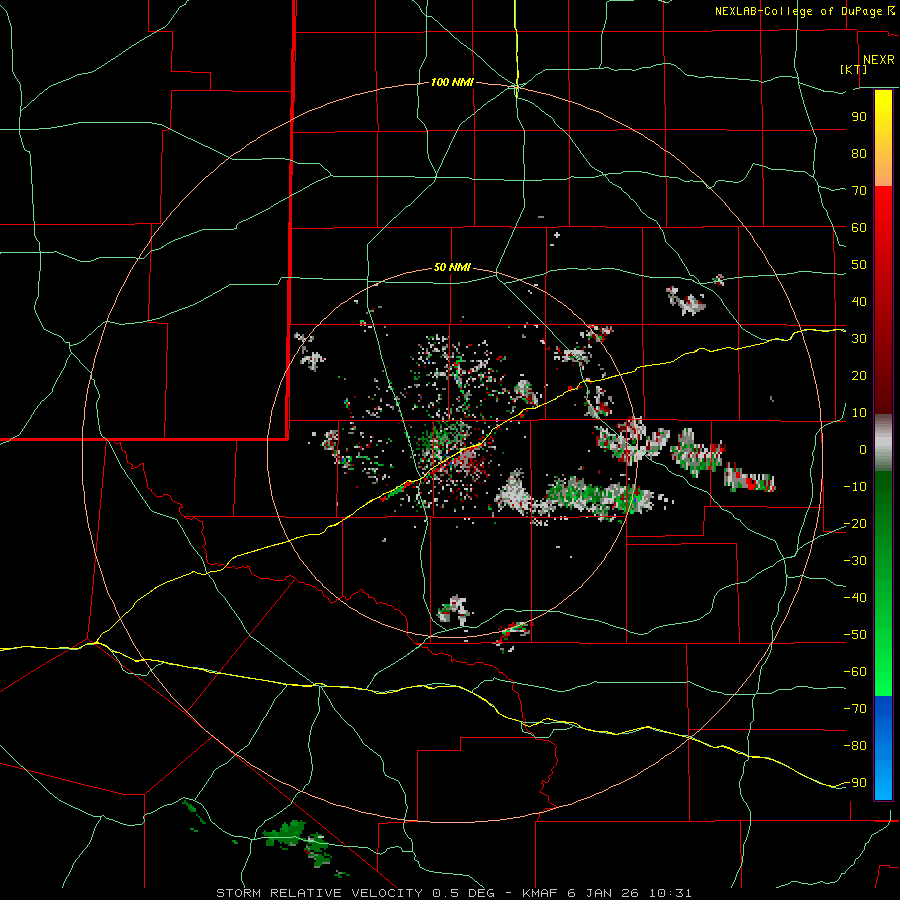Click the positive 70 scale label
Viewport: 900px width, 900px height.
(x=859, y=191)
